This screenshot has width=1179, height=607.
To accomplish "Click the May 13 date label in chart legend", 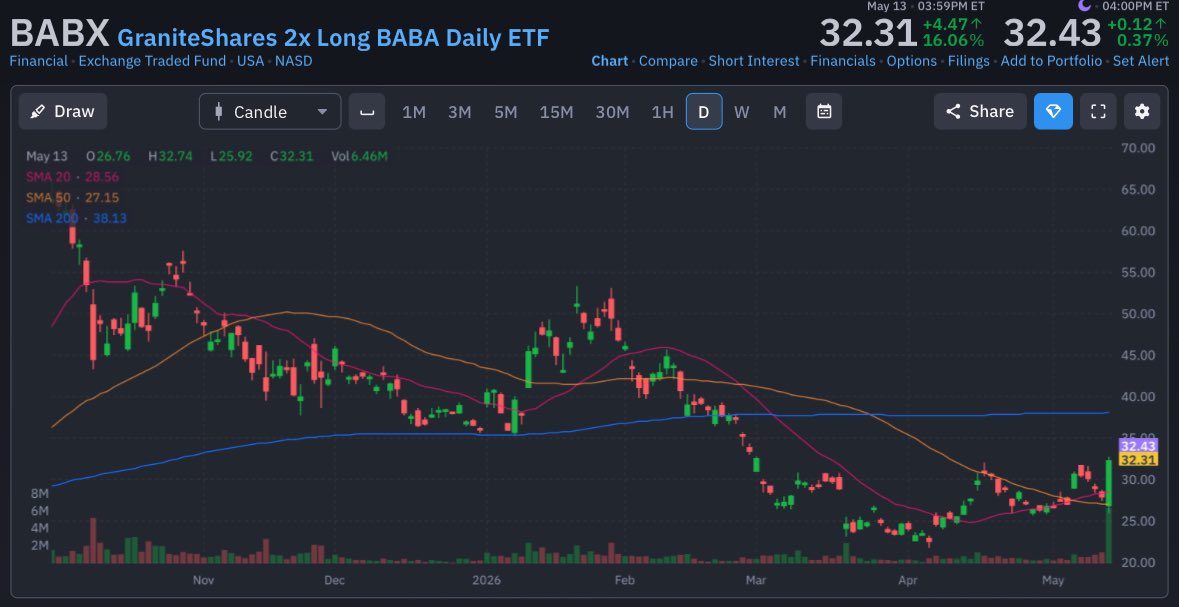I will 47,156.
